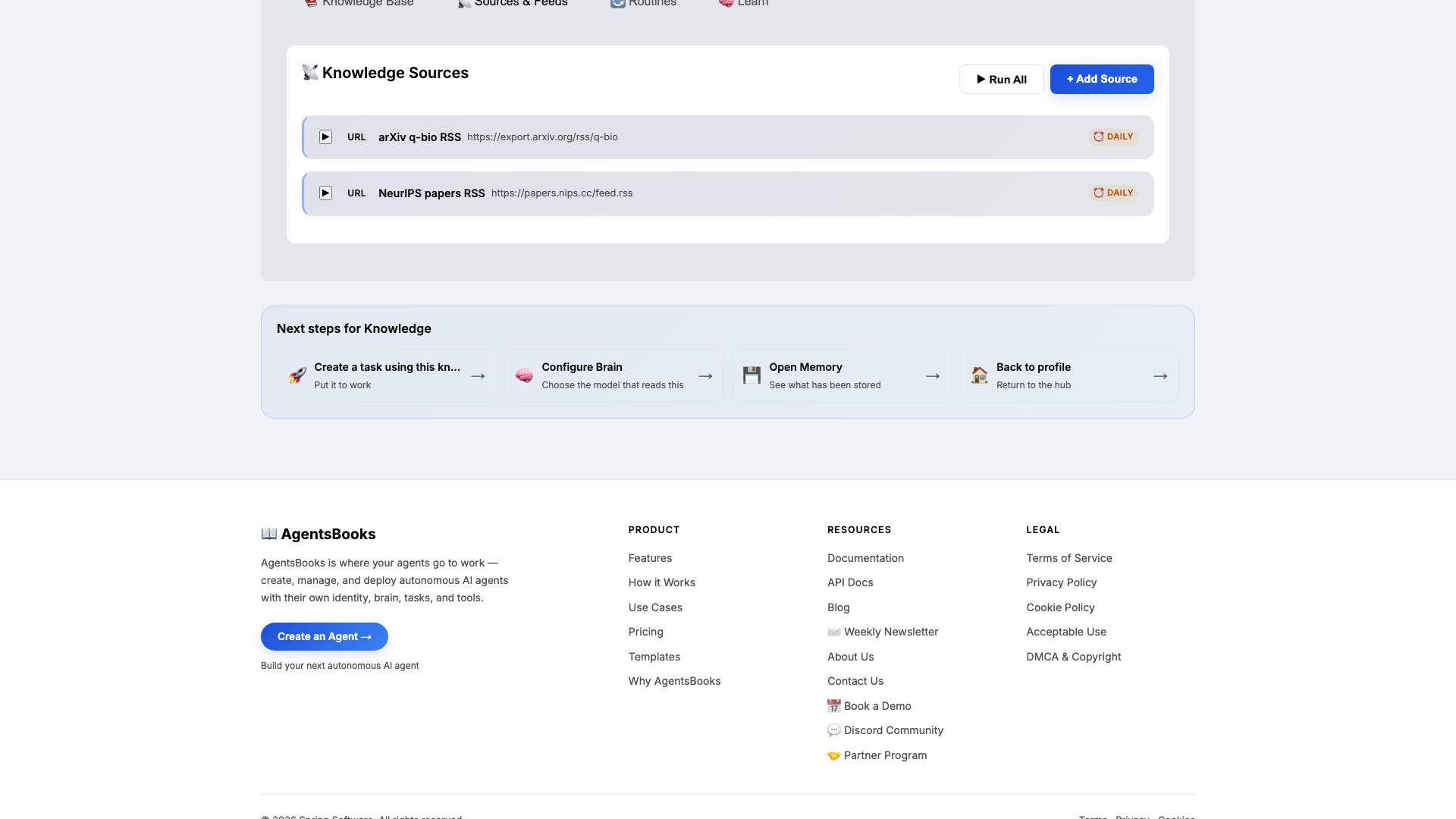1456x819 pixels.
Task: Click the AgentsBooks book logo in footer
Action: click(269, 534)
